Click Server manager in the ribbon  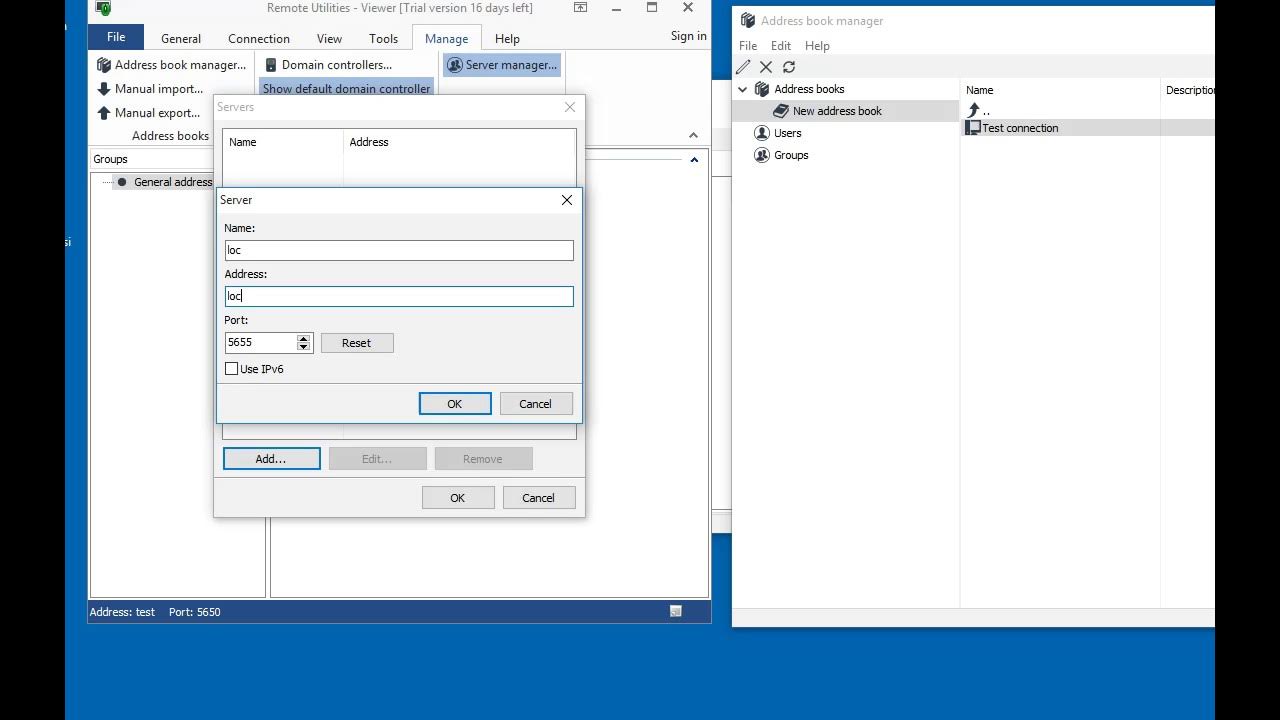[x=502, y=65]
